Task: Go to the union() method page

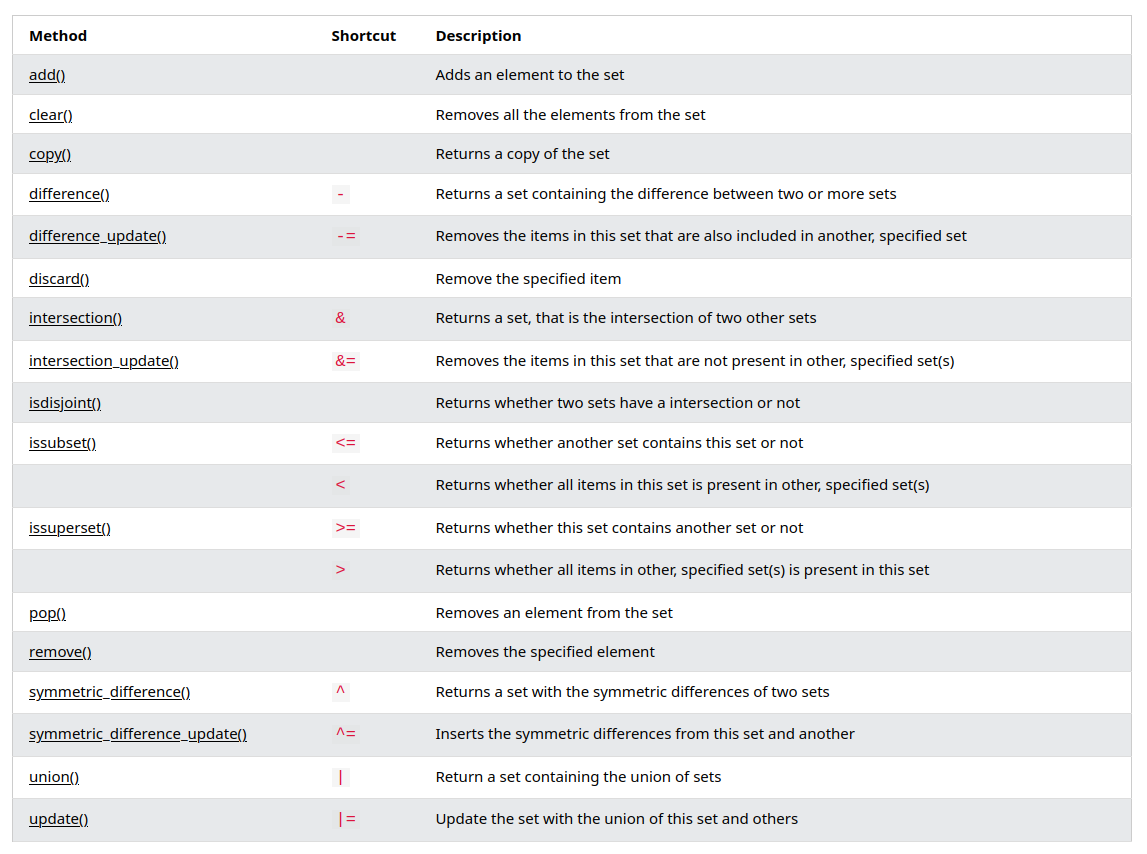Action: tap(54, 777)
